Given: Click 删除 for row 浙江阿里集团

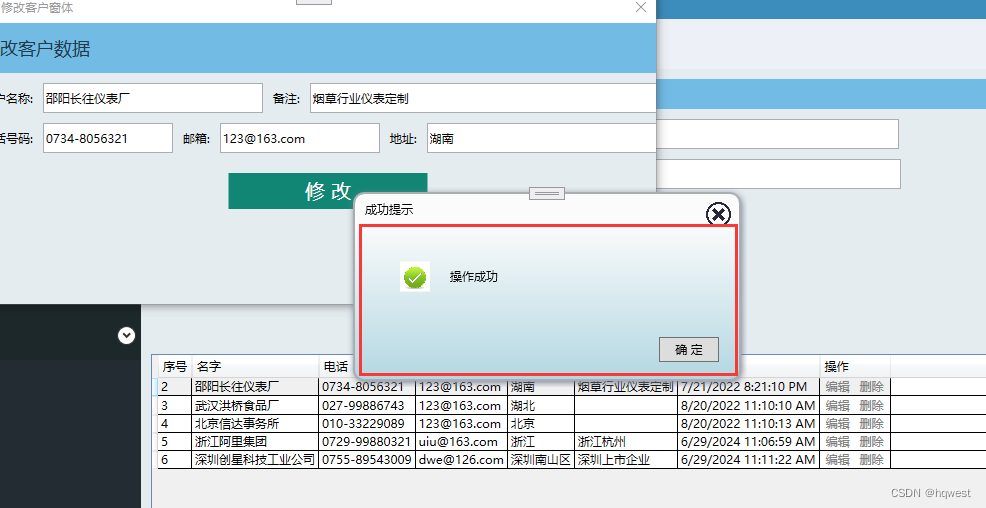Looking at the screenshot, I should pos(872,441).
